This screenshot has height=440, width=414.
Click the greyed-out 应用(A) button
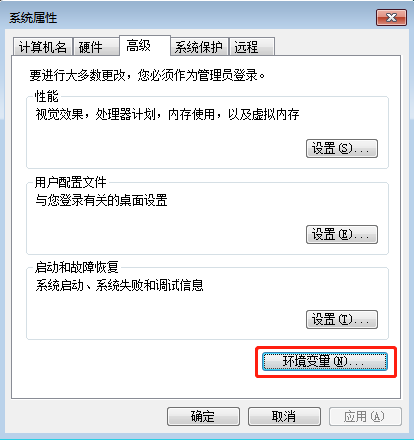pos(365,416)
